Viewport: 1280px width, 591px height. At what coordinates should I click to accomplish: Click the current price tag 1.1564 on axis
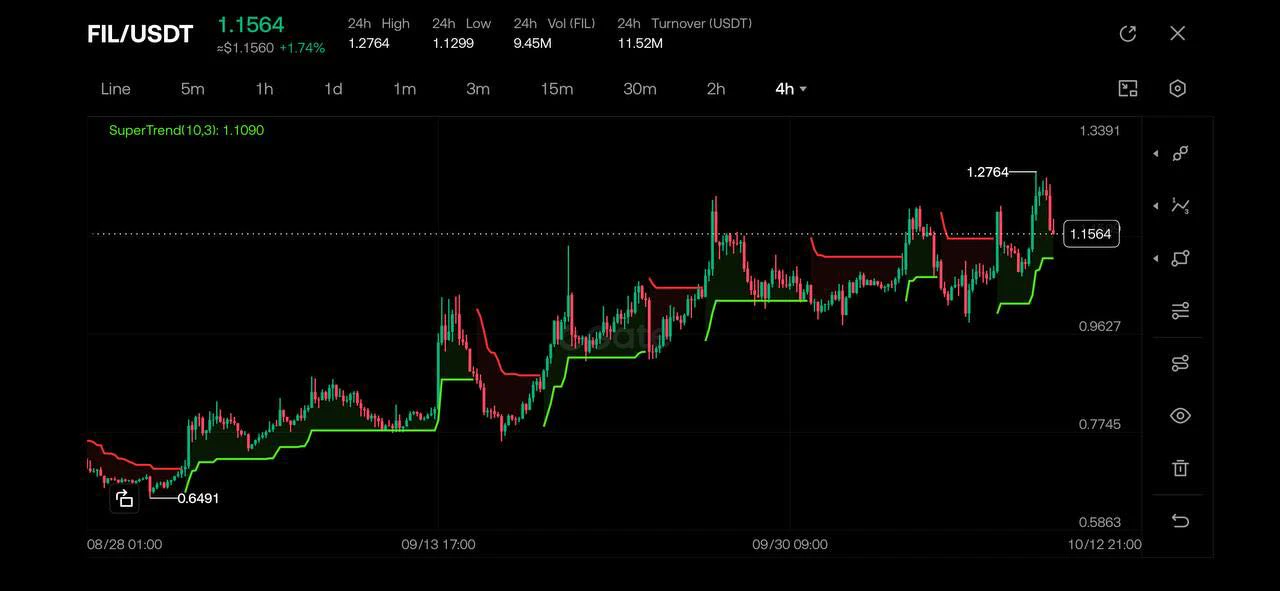click(1090, 234)
